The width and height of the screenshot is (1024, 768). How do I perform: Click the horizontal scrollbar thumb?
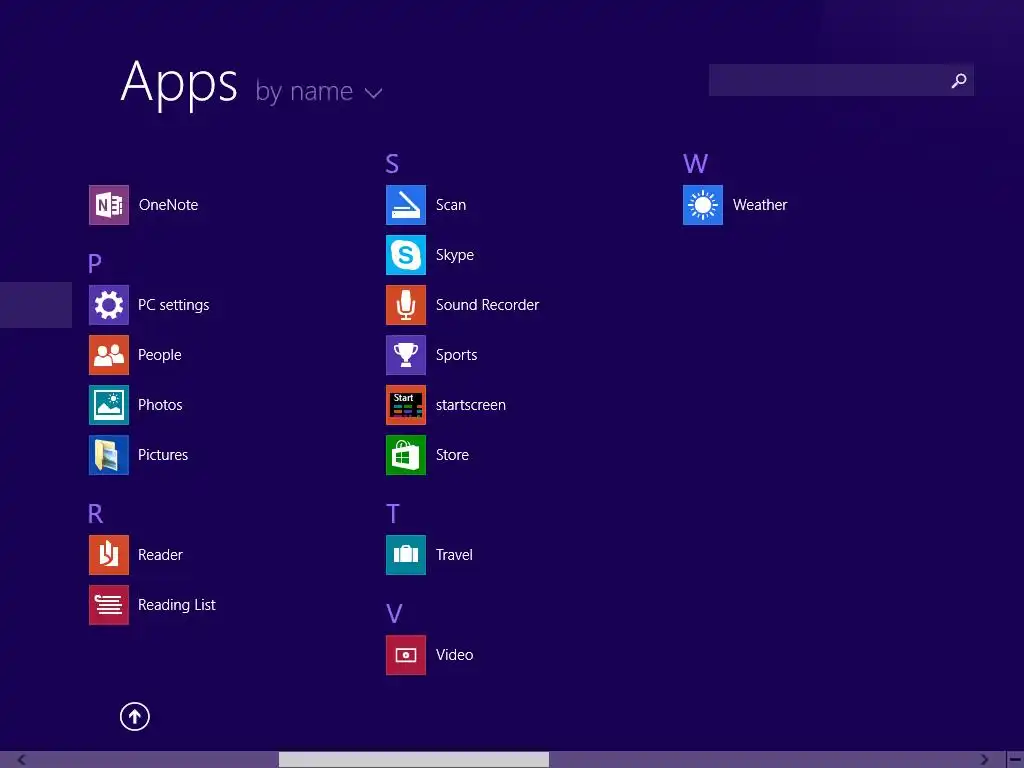[413, 760]
